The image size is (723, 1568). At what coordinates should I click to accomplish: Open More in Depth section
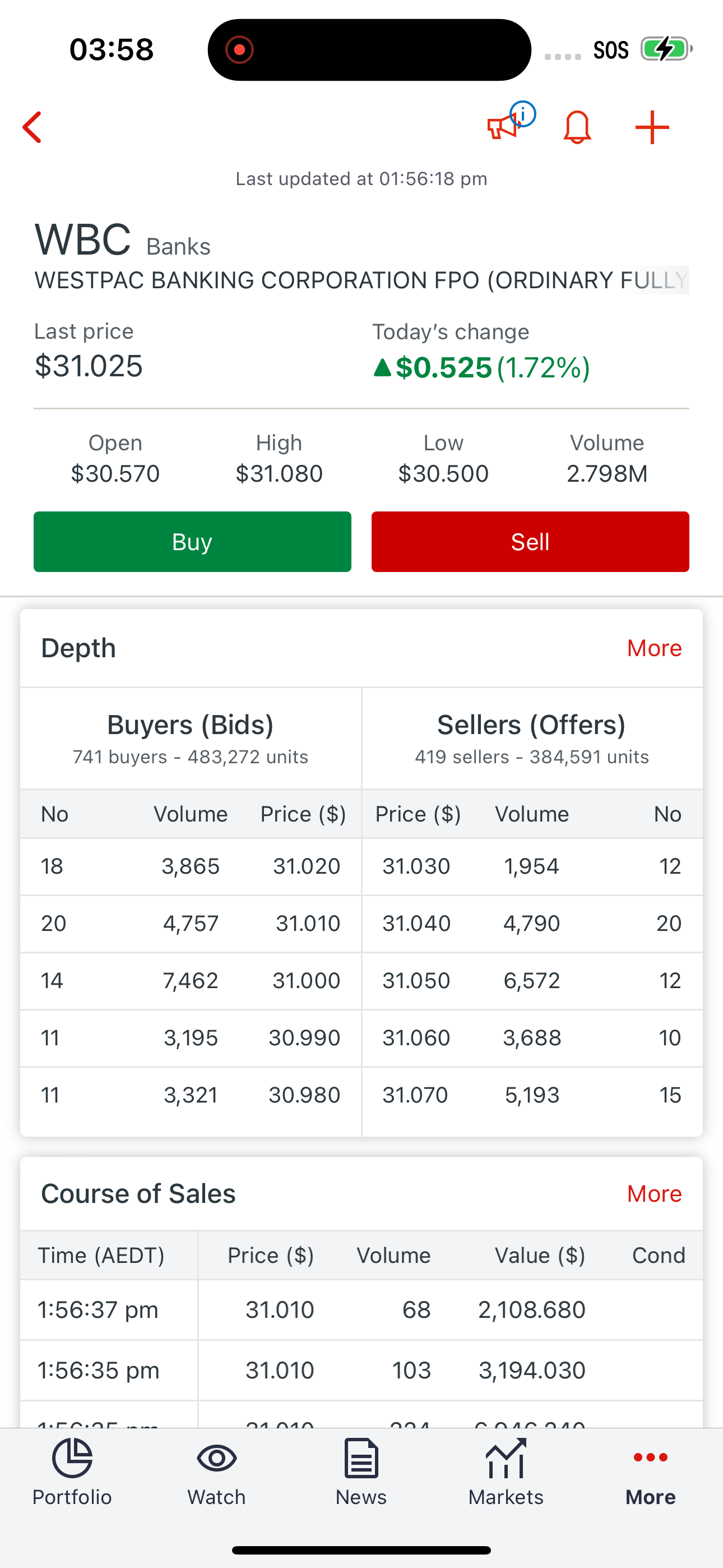pyautogui.click(x=654, y=648)
